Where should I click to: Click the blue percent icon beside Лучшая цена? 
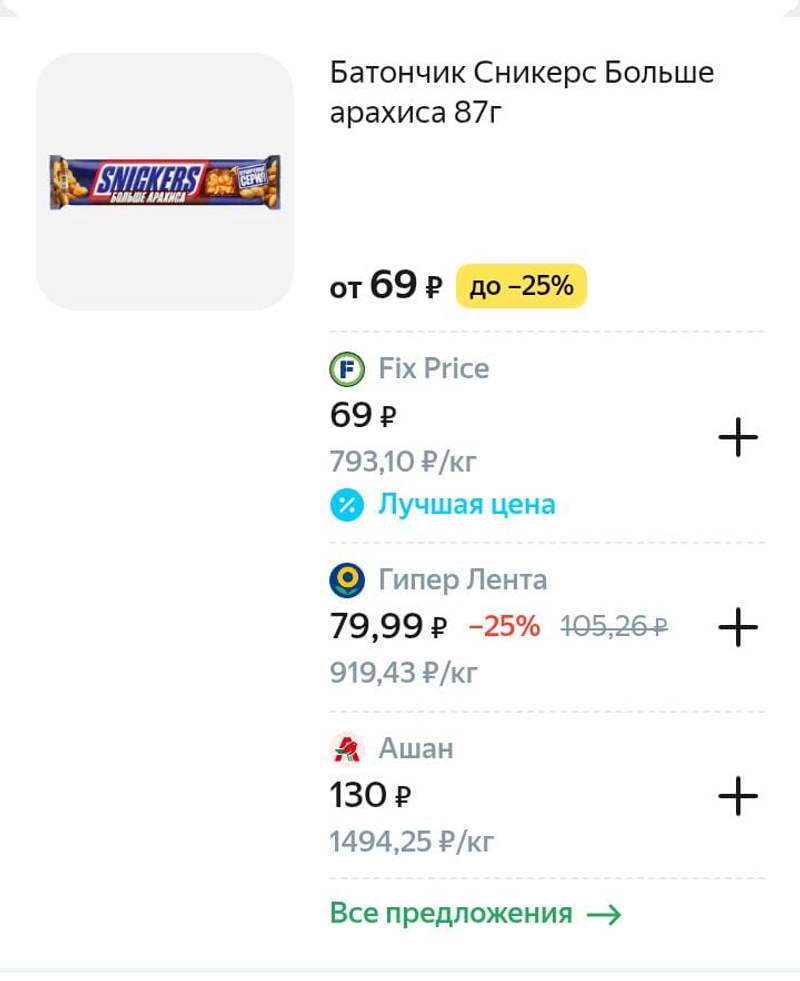tap(346, 505)
